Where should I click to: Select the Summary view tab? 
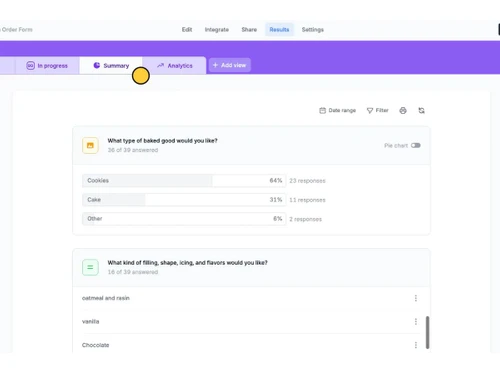[x=111, y=66]
